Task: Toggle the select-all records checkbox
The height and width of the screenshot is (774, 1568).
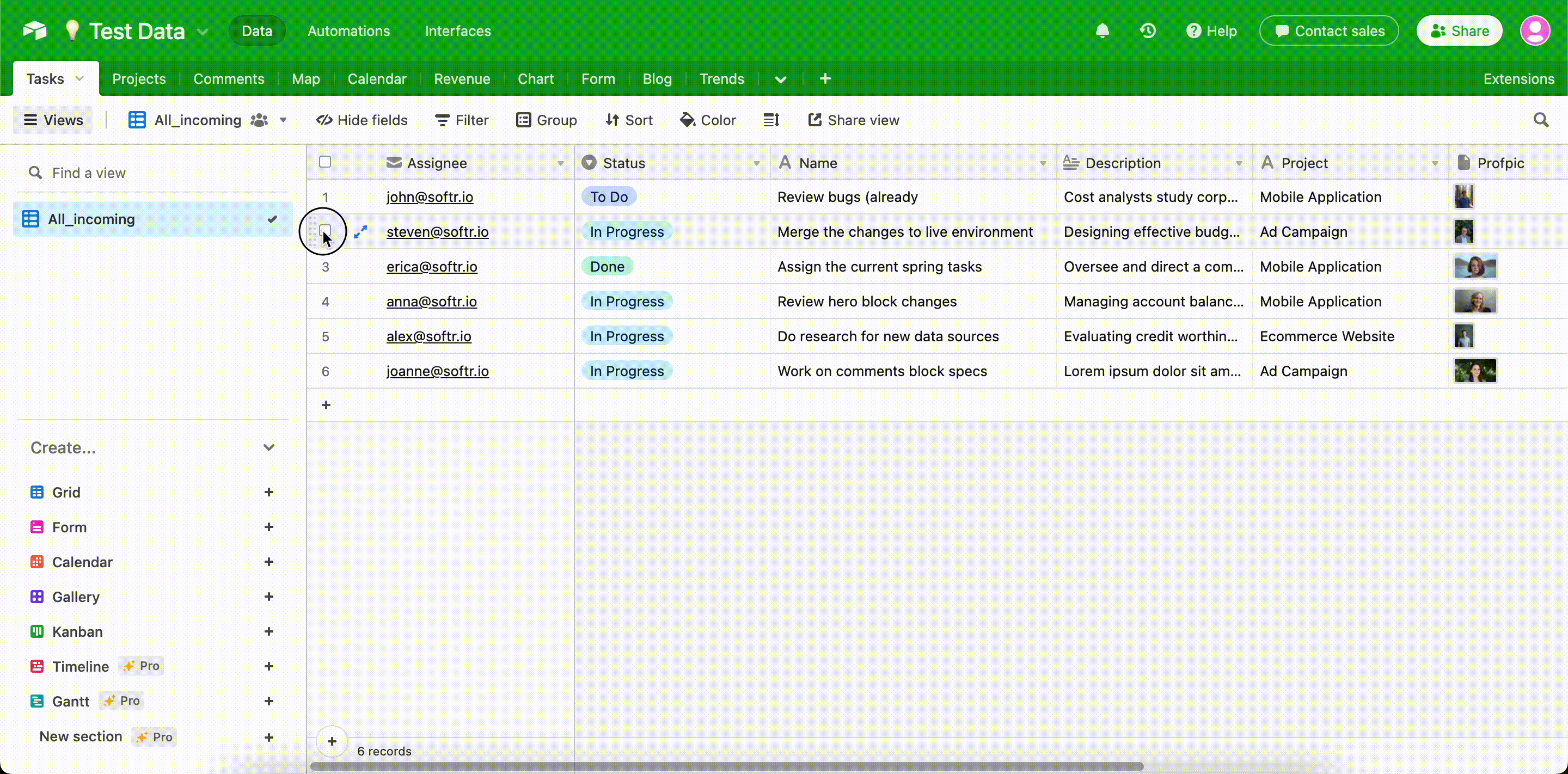Action: pos(325,162)
